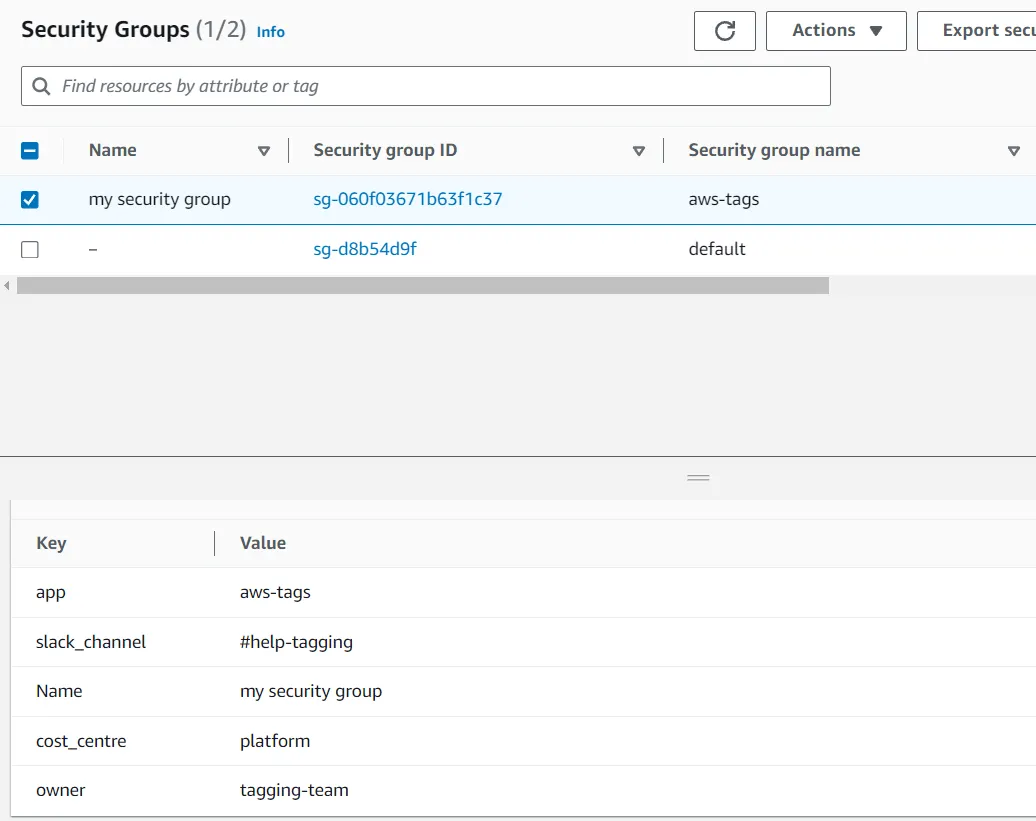Screen dimensions: 1036x821
Task: Click the Export security groups button
Action: (x=977, y=31)
